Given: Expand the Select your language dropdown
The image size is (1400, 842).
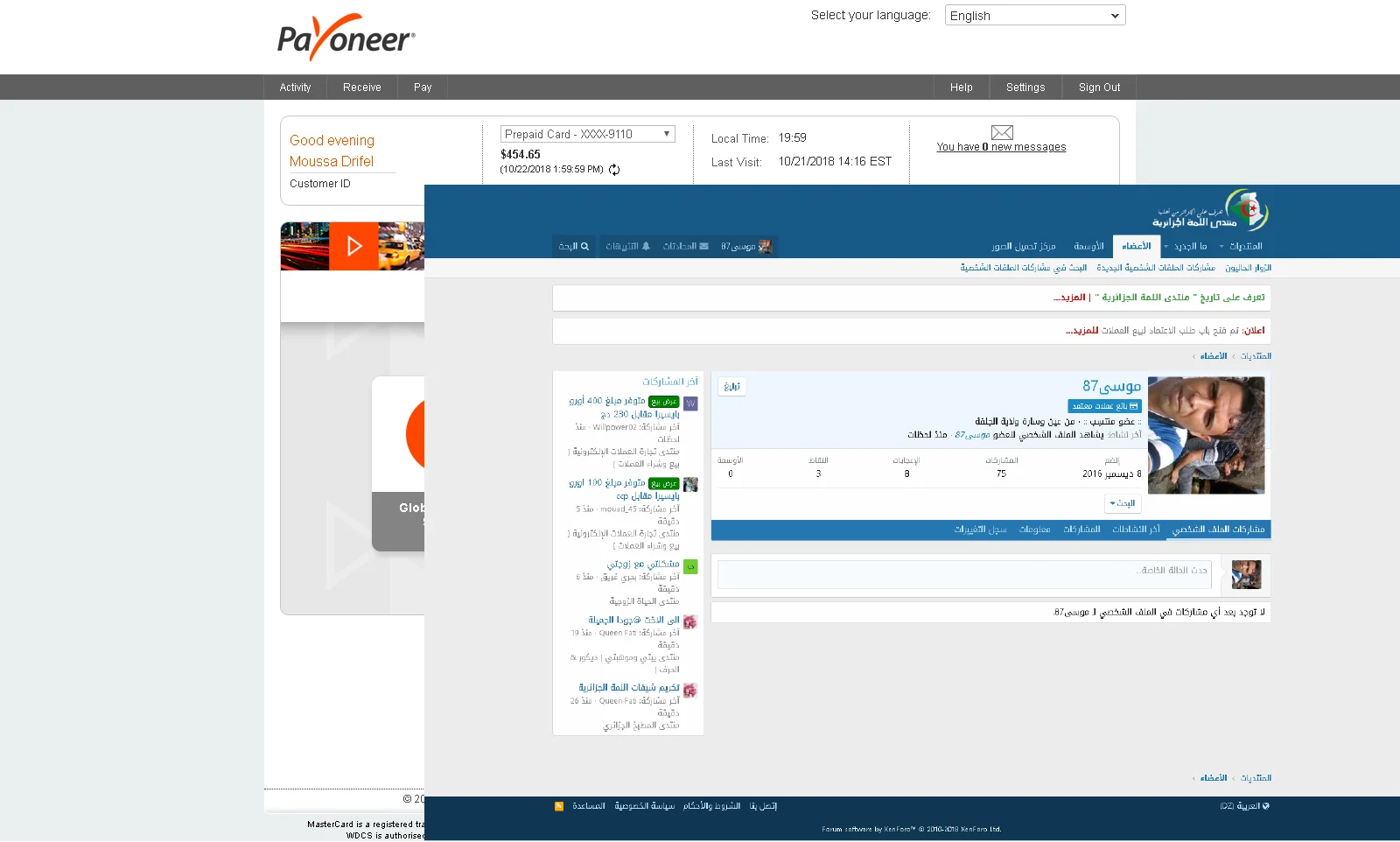Looking at the screenshot, I should pyautogui.click(x=1034, y=16).
